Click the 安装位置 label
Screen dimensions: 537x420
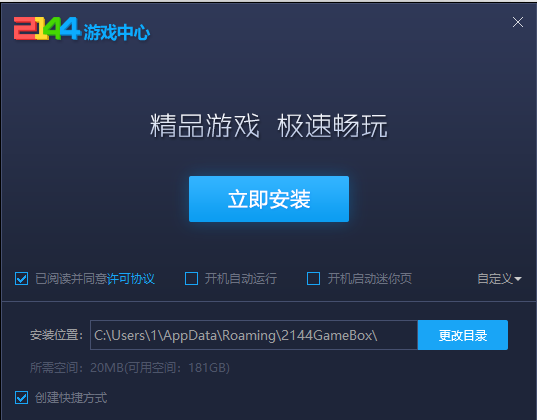57,335
